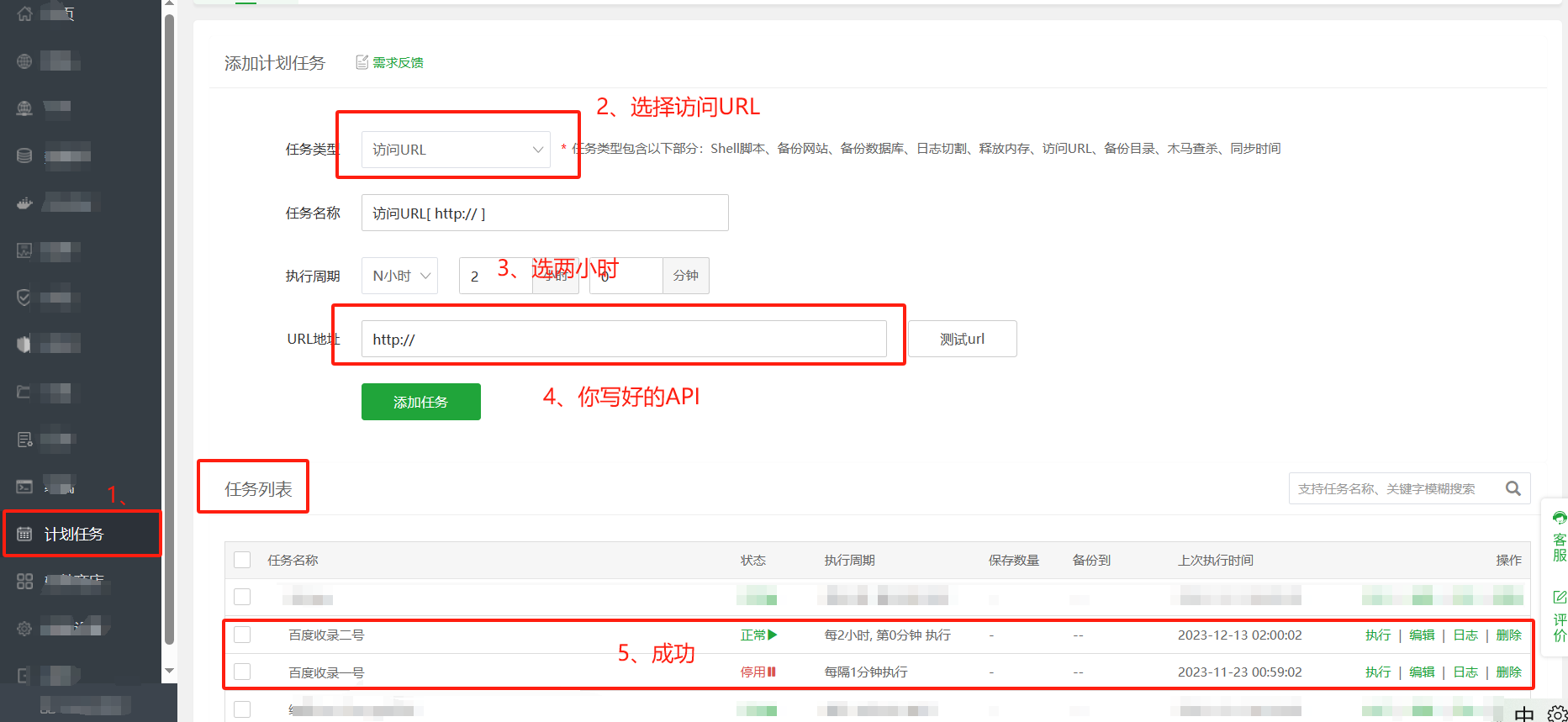Toggle the 停用 status of 百度收录一号

click(x=758, y=672)
